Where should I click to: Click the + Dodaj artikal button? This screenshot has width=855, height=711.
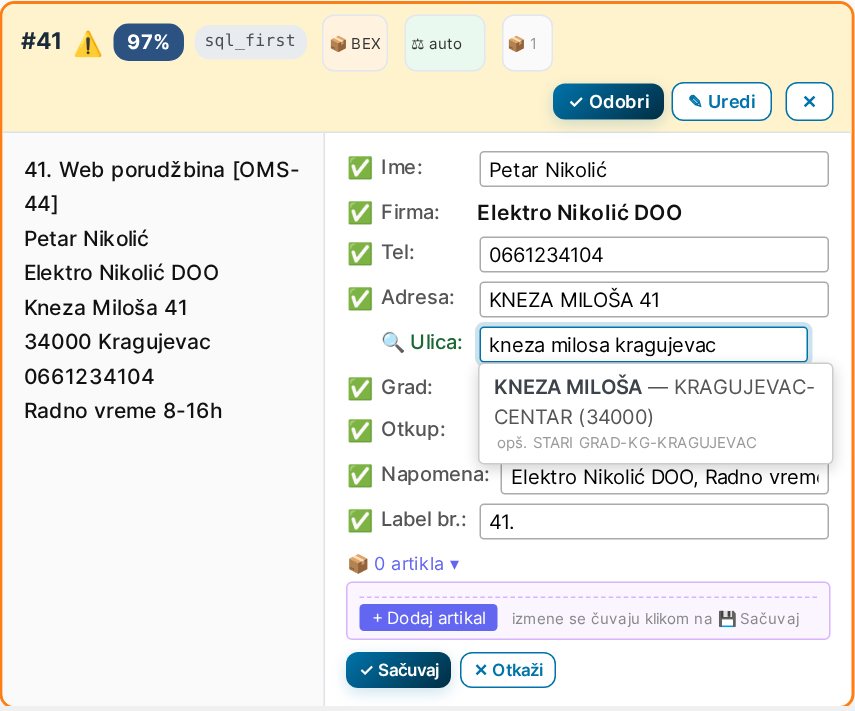(428, 618)
